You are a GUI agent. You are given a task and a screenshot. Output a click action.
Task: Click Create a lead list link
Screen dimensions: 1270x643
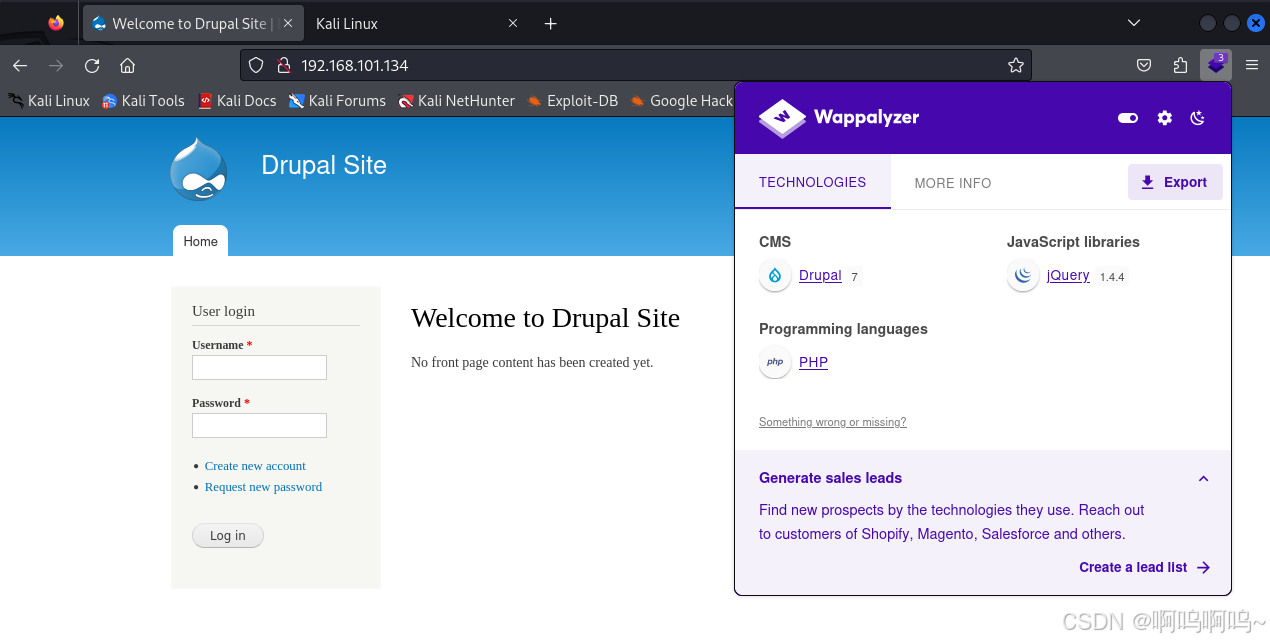(1145, 567)
